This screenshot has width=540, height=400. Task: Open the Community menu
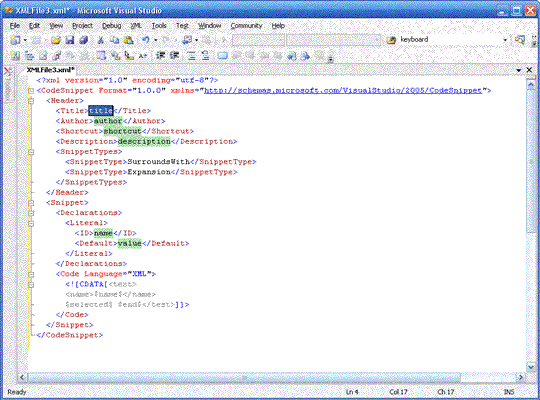[246, 26]
